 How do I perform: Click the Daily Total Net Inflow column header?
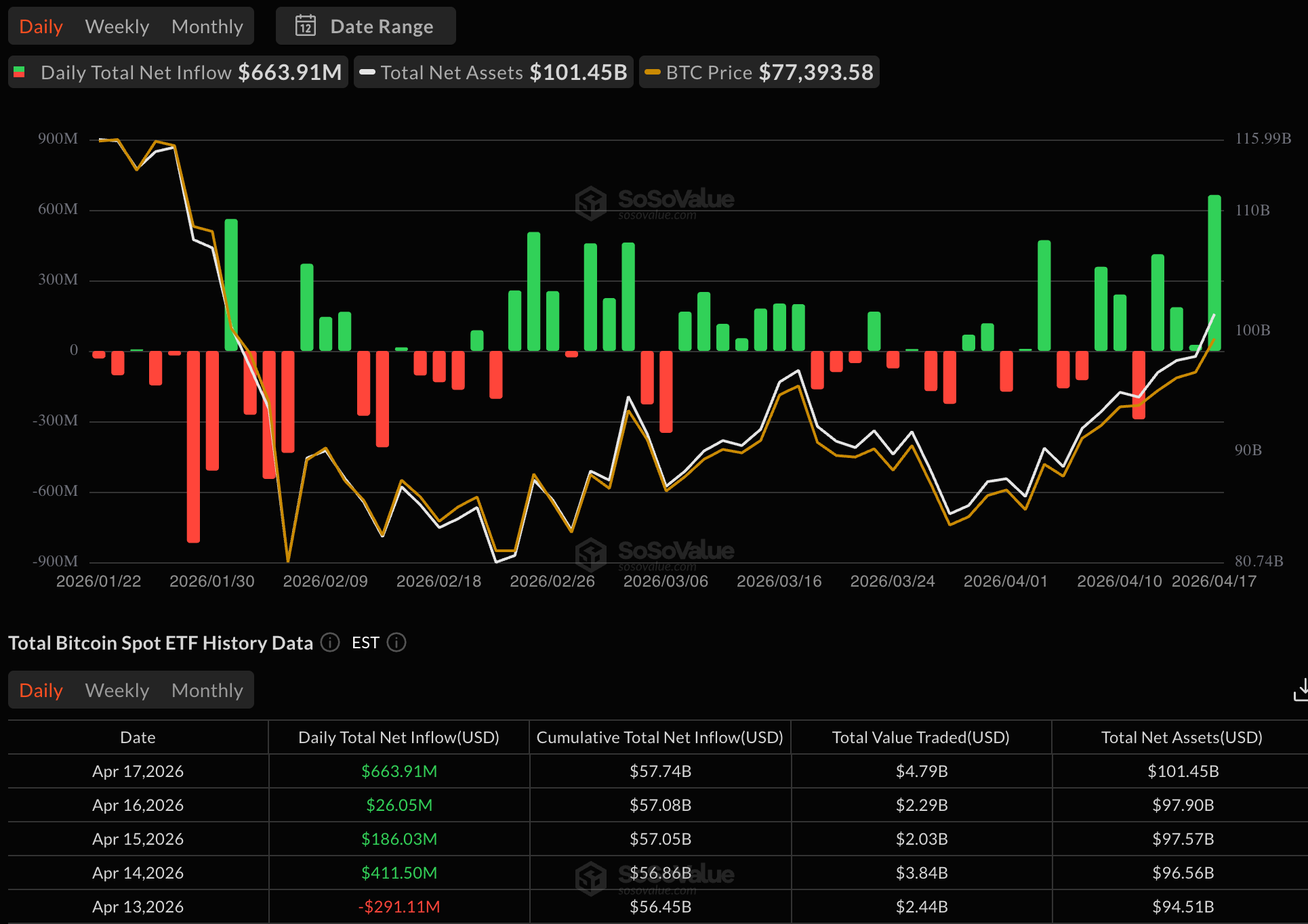tap(398, 738)
